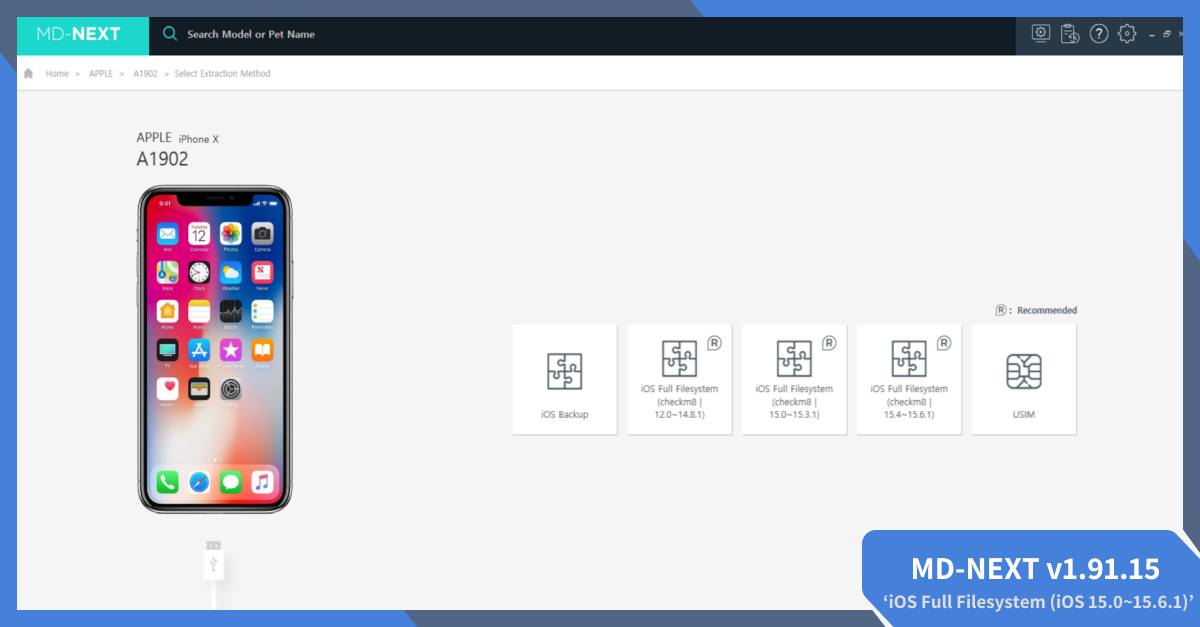Go to A1902 in the breadcrumb

[x=146, y=73]
